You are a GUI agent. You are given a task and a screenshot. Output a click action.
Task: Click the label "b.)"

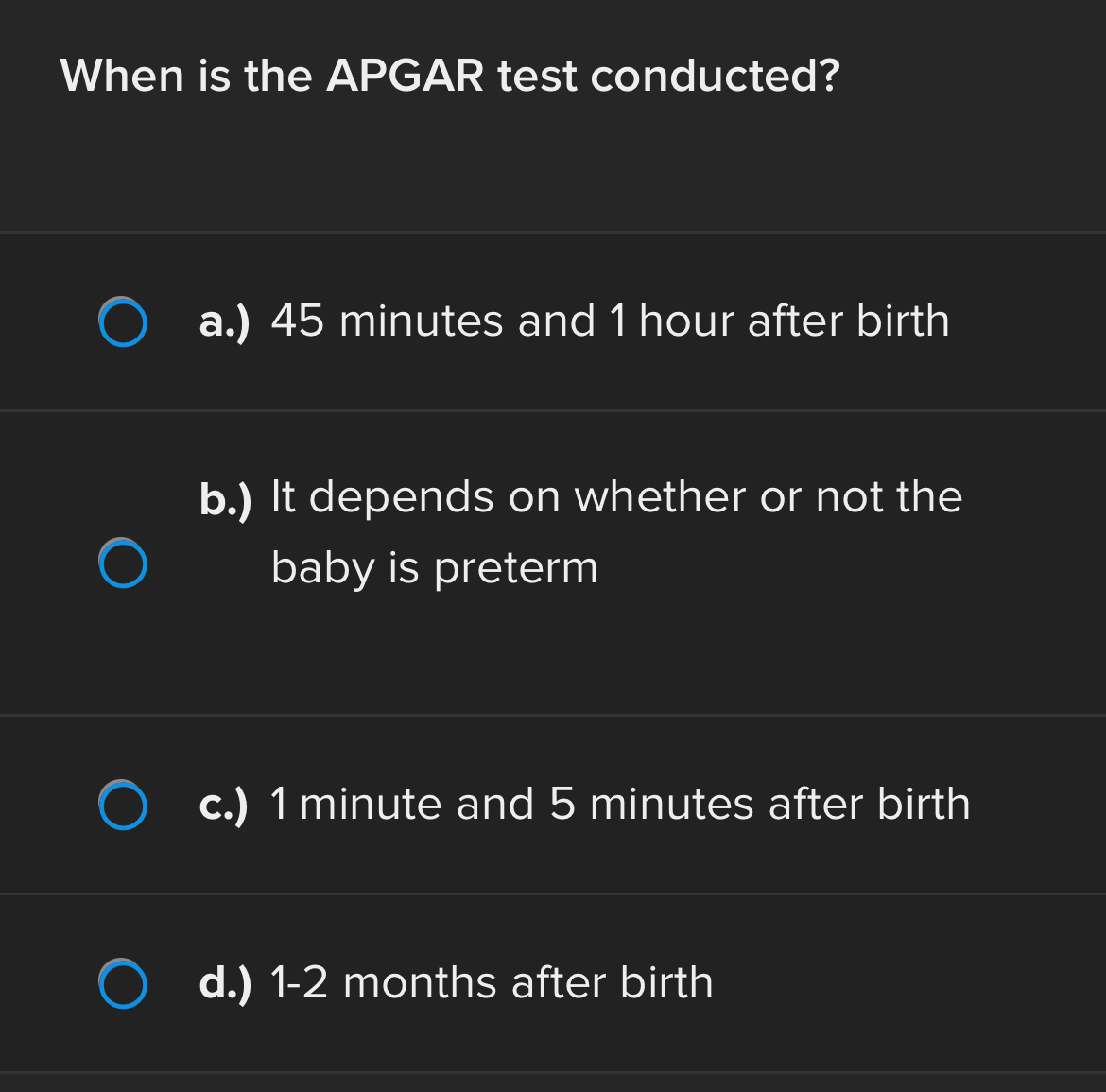pos(227,498)
